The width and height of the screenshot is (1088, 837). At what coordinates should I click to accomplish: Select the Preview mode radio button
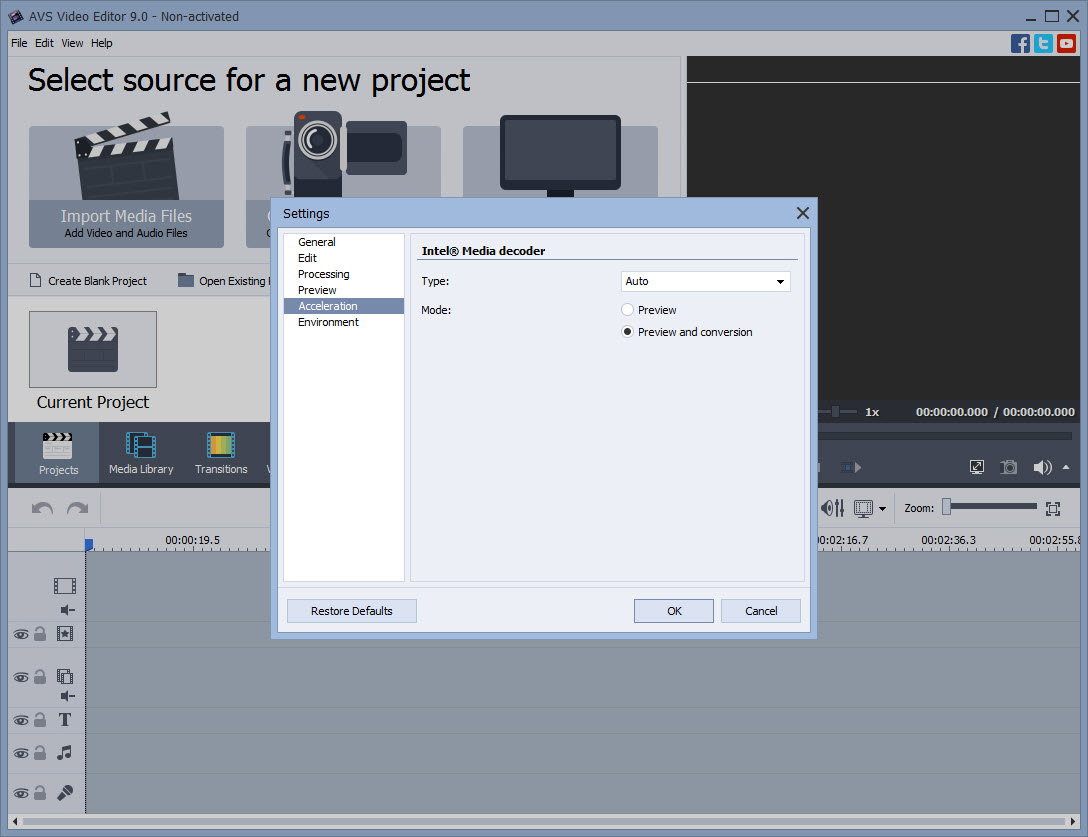(628, 310)
